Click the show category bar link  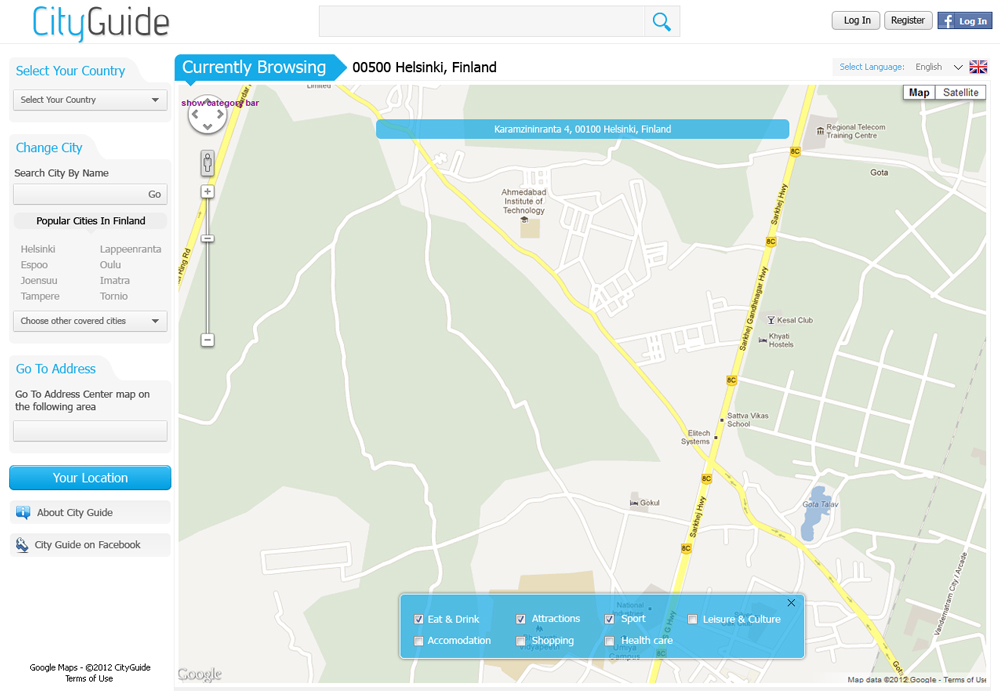pos(220,103)
